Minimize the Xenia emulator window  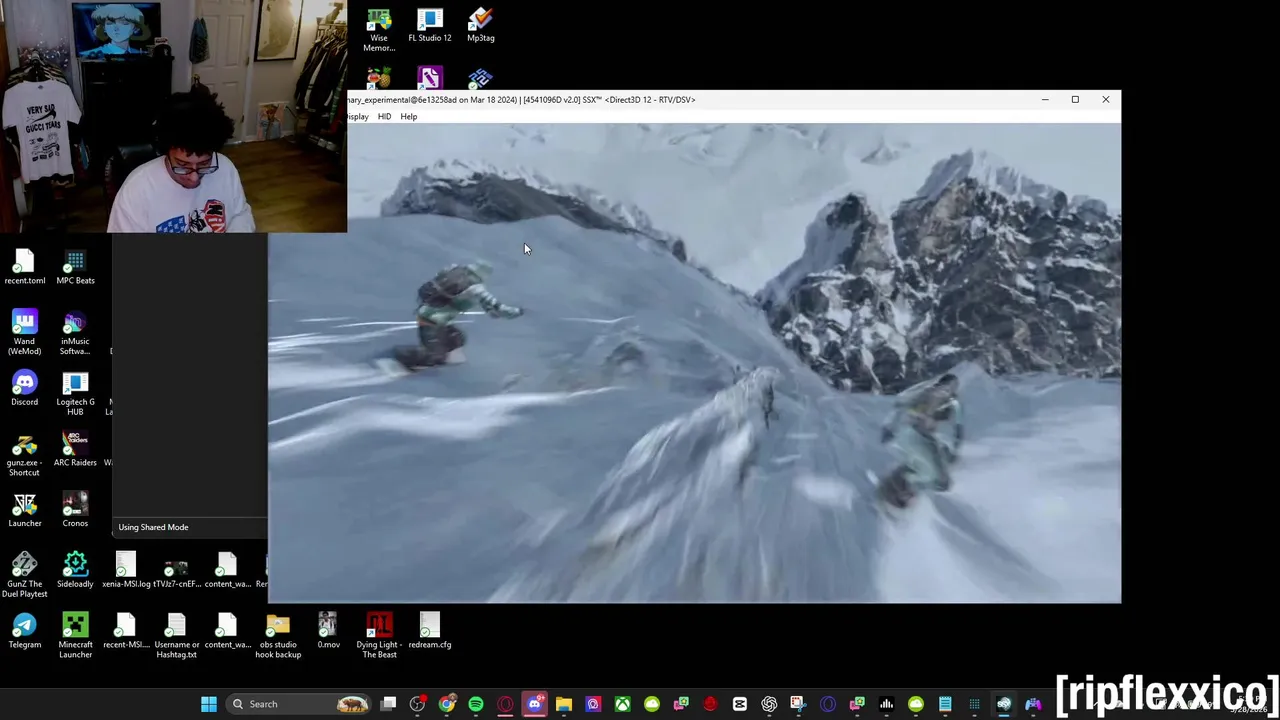click(1045, 100)
